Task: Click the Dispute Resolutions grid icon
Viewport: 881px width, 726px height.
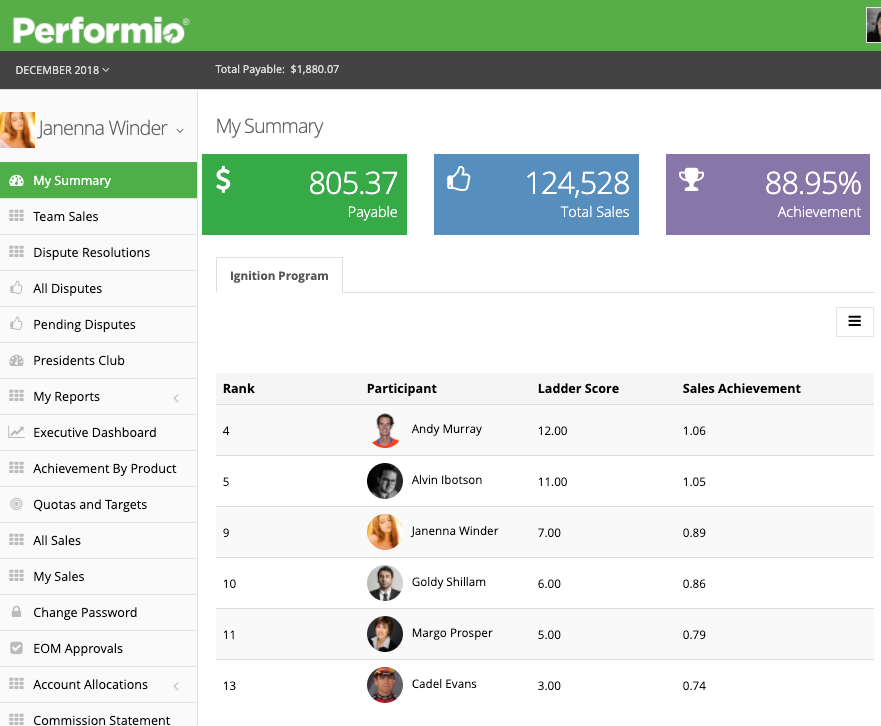Action: (x=16, y=252)
